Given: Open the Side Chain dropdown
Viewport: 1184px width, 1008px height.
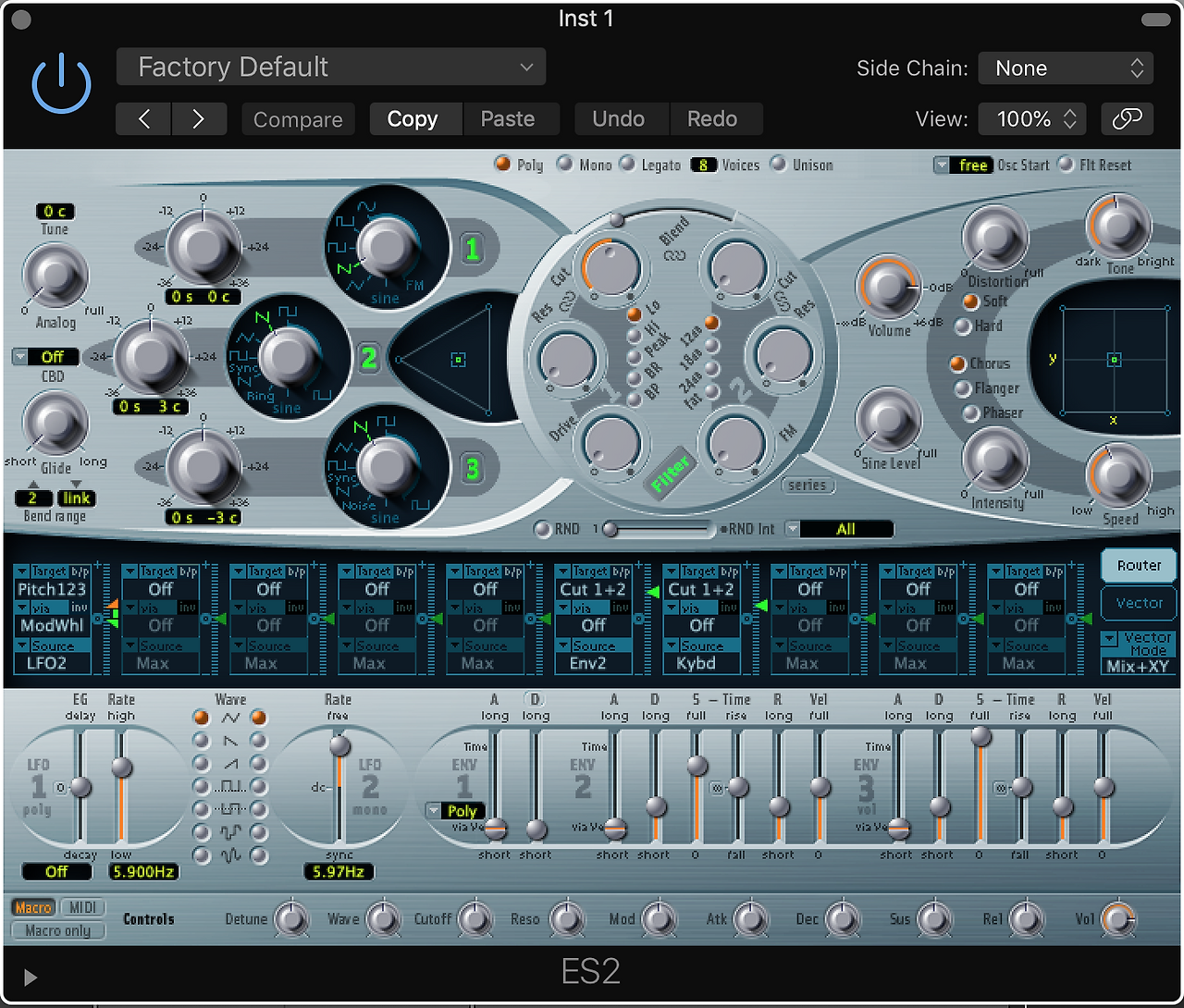Looking at the screenshot, I should coord(1066,68).
